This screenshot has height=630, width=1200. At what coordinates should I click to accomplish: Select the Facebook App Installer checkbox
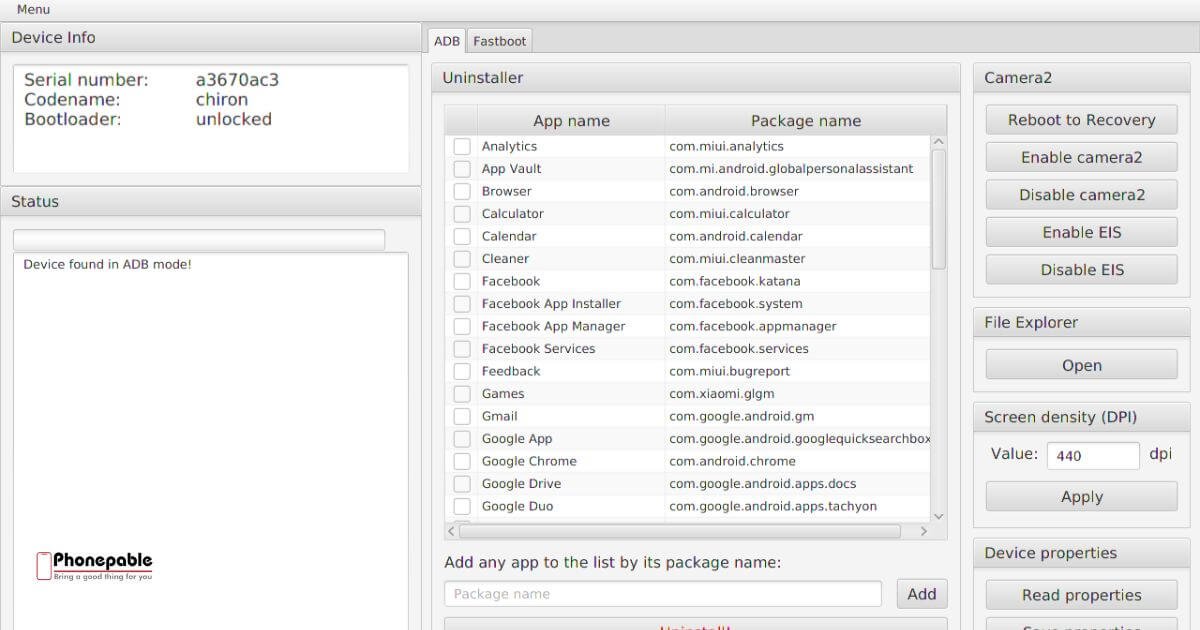pos(462,304)
